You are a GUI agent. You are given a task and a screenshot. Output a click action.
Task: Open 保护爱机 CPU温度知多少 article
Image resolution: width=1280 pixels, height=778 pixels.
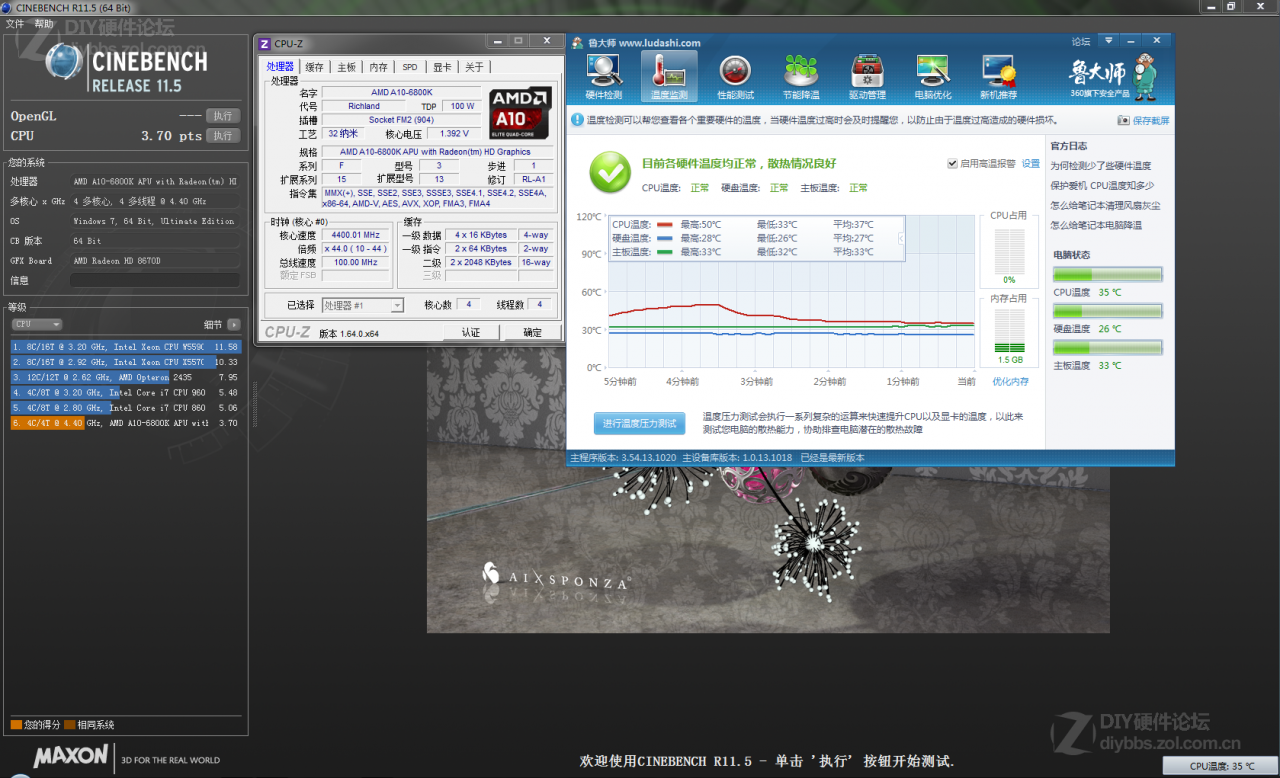pyautogui.click(x=1103, y=185)
